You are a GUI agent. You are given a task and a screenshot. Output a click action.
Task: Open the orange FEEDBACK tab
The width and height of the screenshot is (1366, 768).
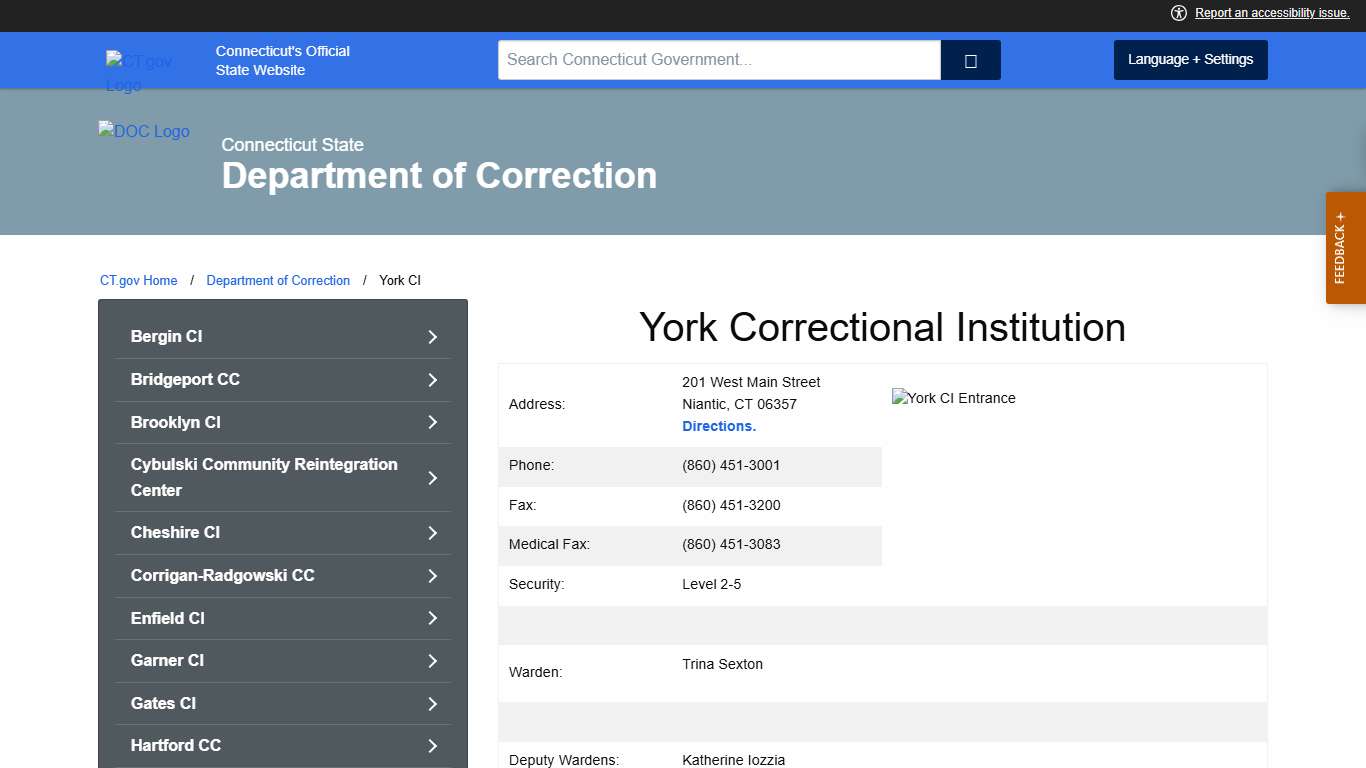(1344, 248)
